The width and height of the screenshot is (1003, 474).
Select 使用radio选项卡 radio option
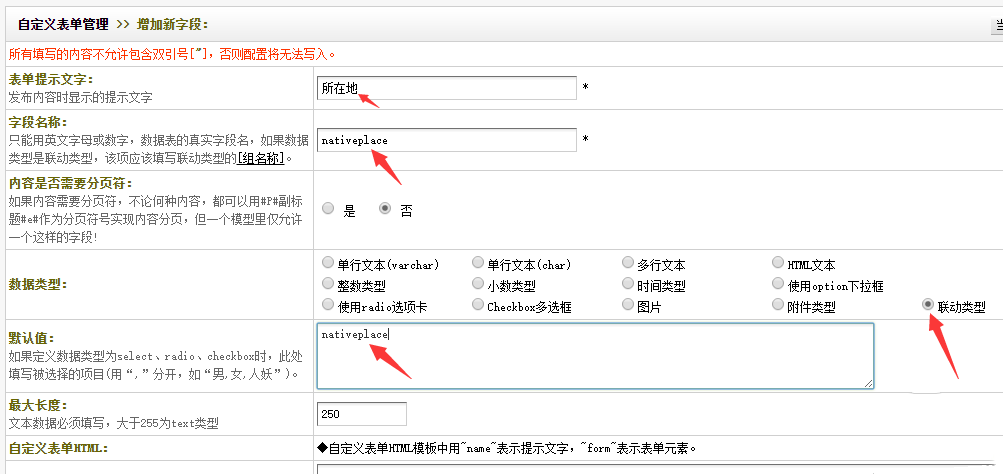click(328, 305)
